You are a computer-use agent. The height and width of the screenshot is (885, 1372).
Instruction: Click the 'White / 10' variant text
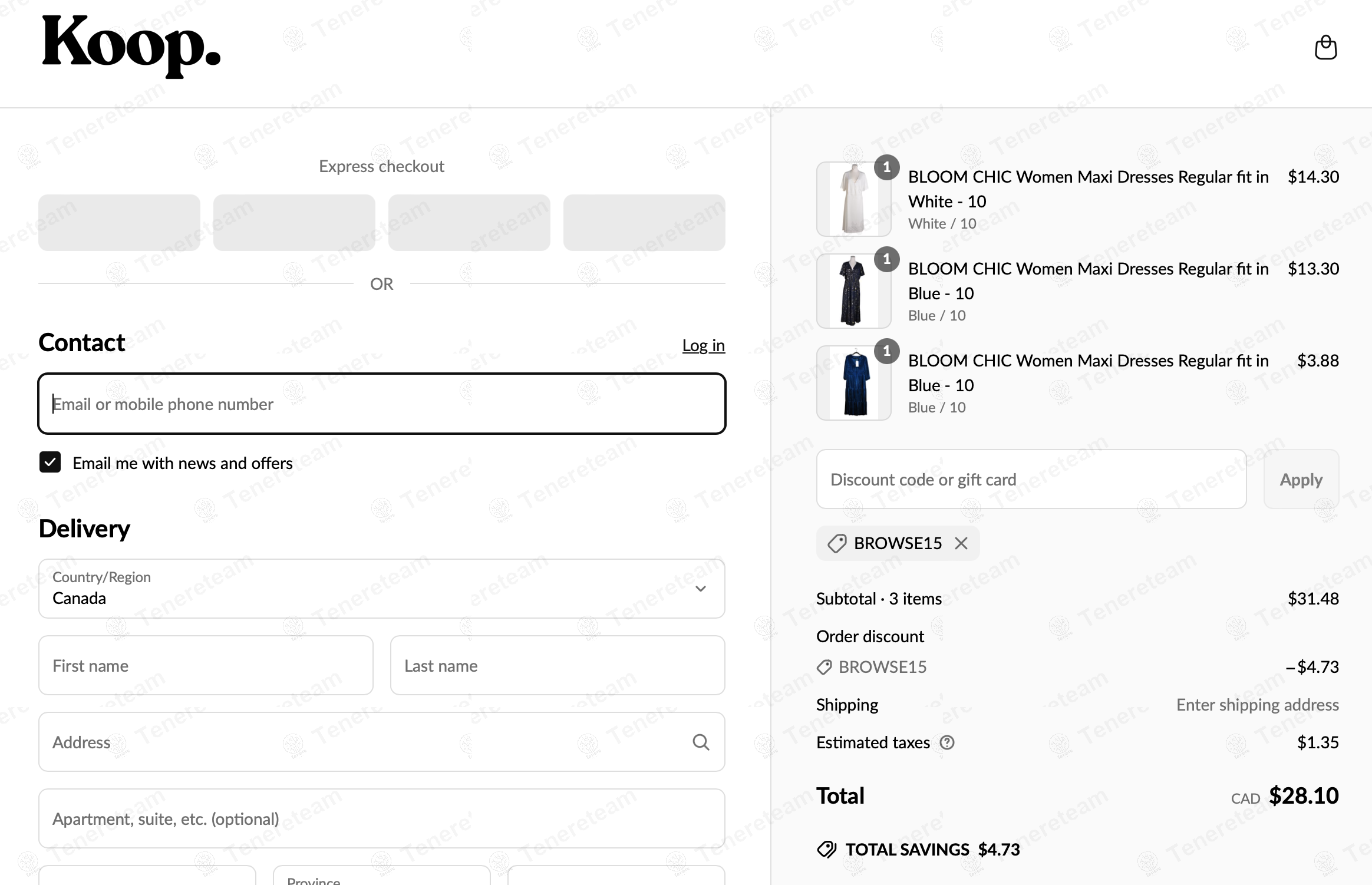(x=942, y=223)
